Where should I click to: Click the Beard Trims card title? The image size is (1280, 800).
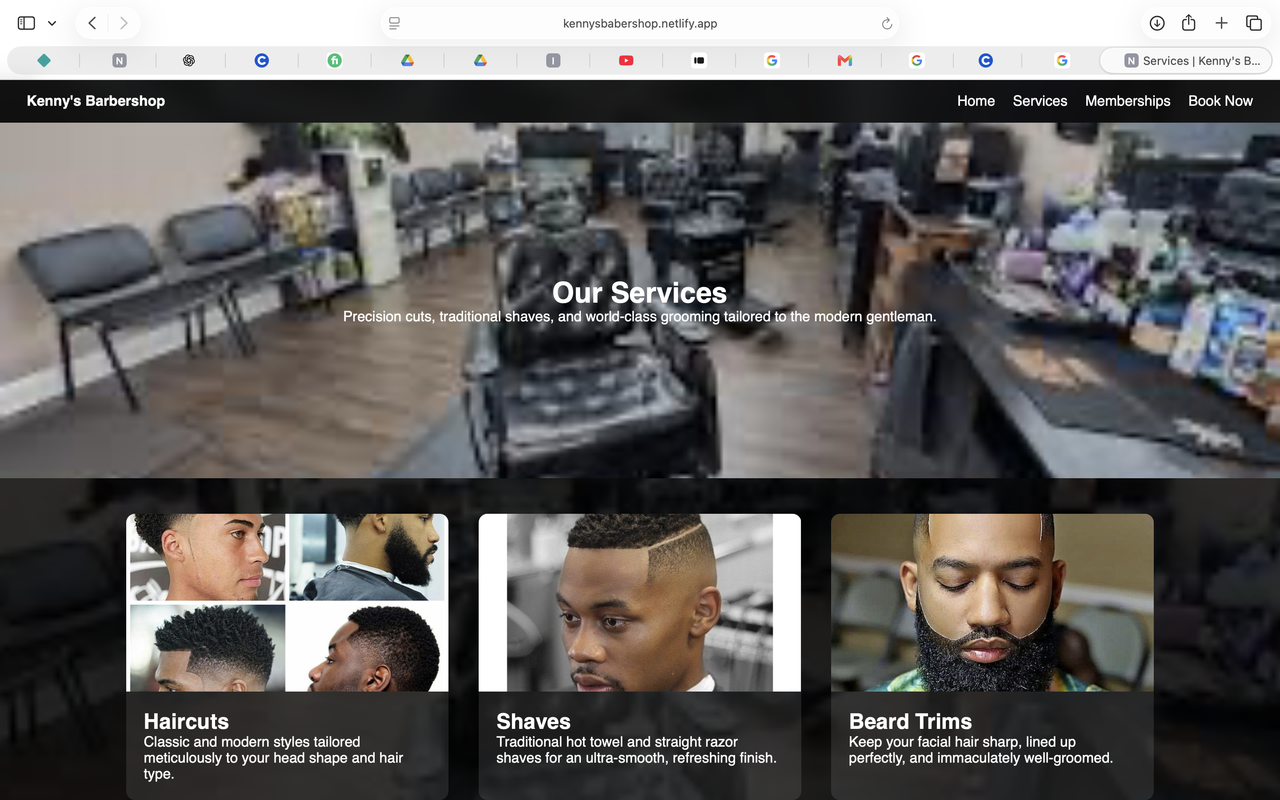910,721
